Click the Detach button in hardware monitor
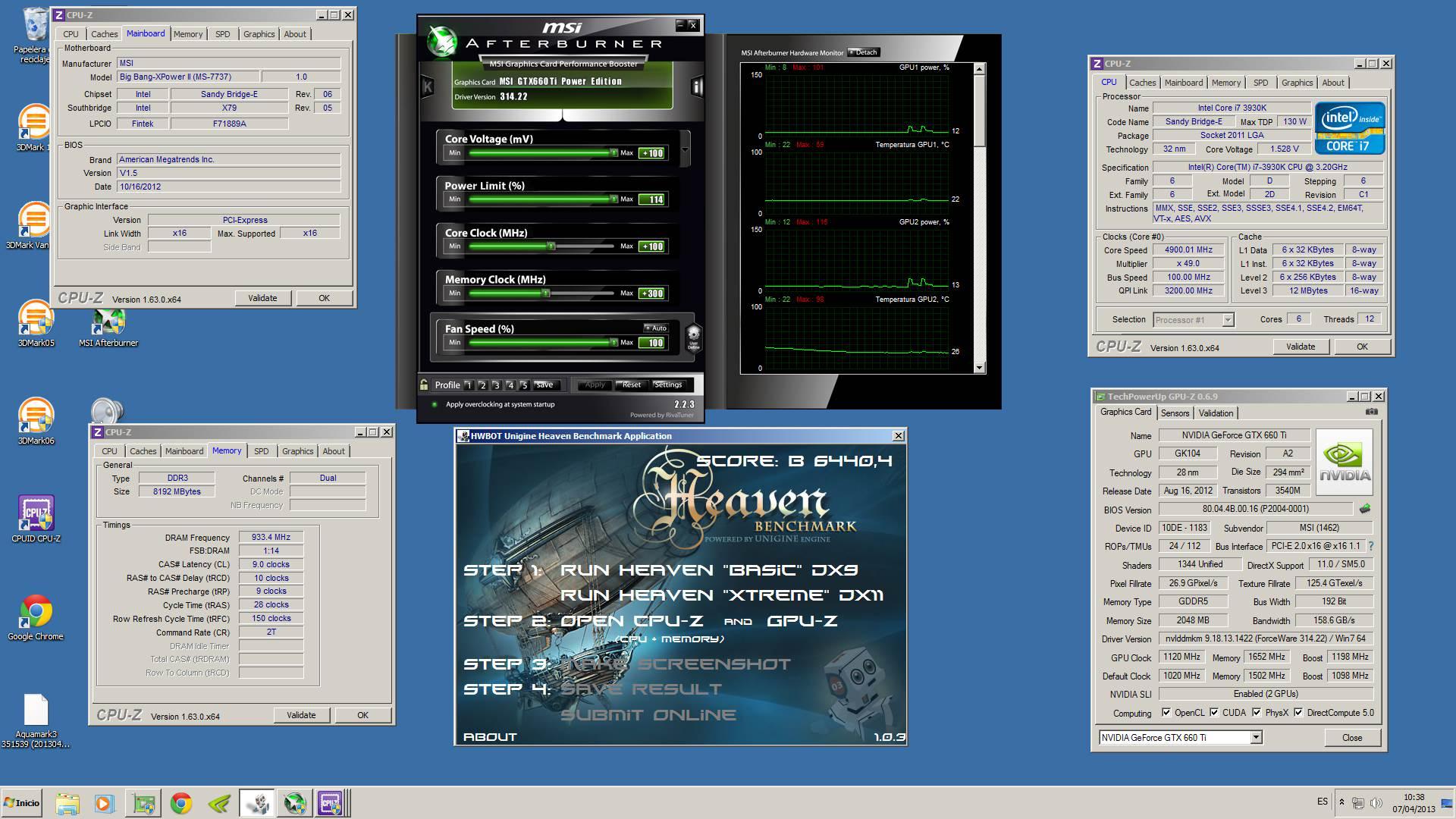The image size is (1456, 819). coord(863,52)
